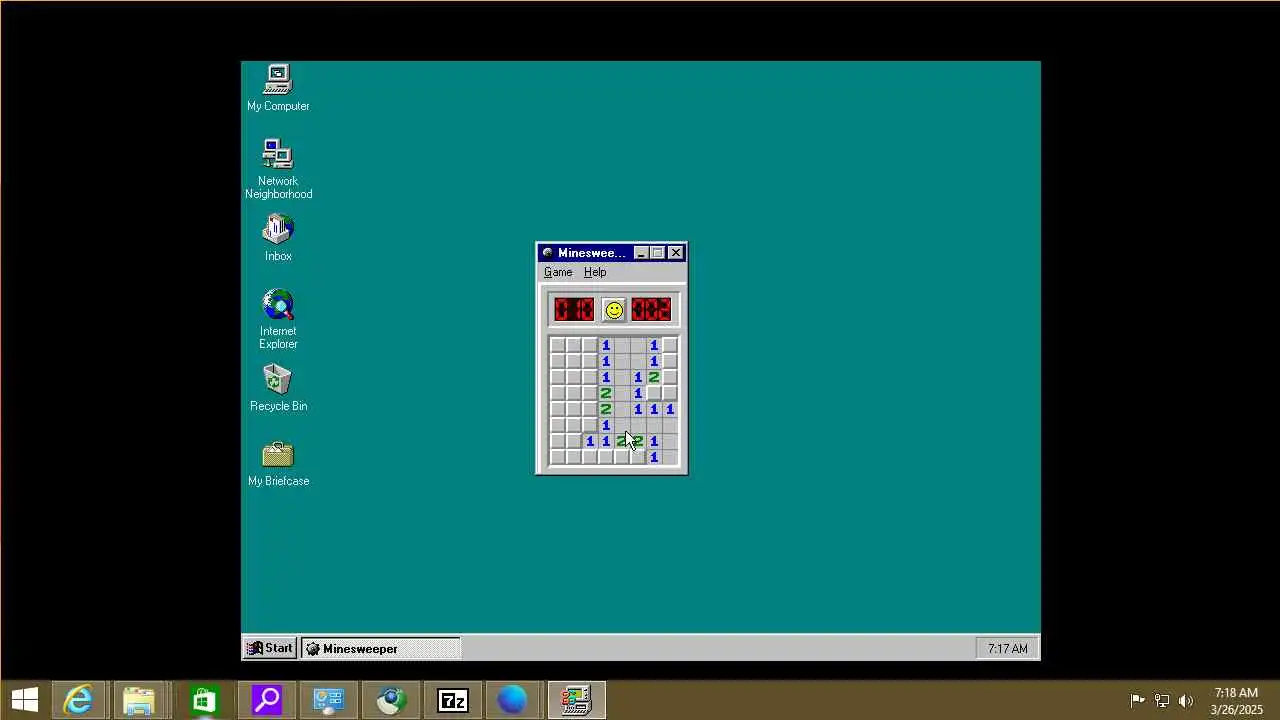Reveal the covered top-left corner minefield cell
This screenshot has width=1280, height=720.
click(558, 345)
